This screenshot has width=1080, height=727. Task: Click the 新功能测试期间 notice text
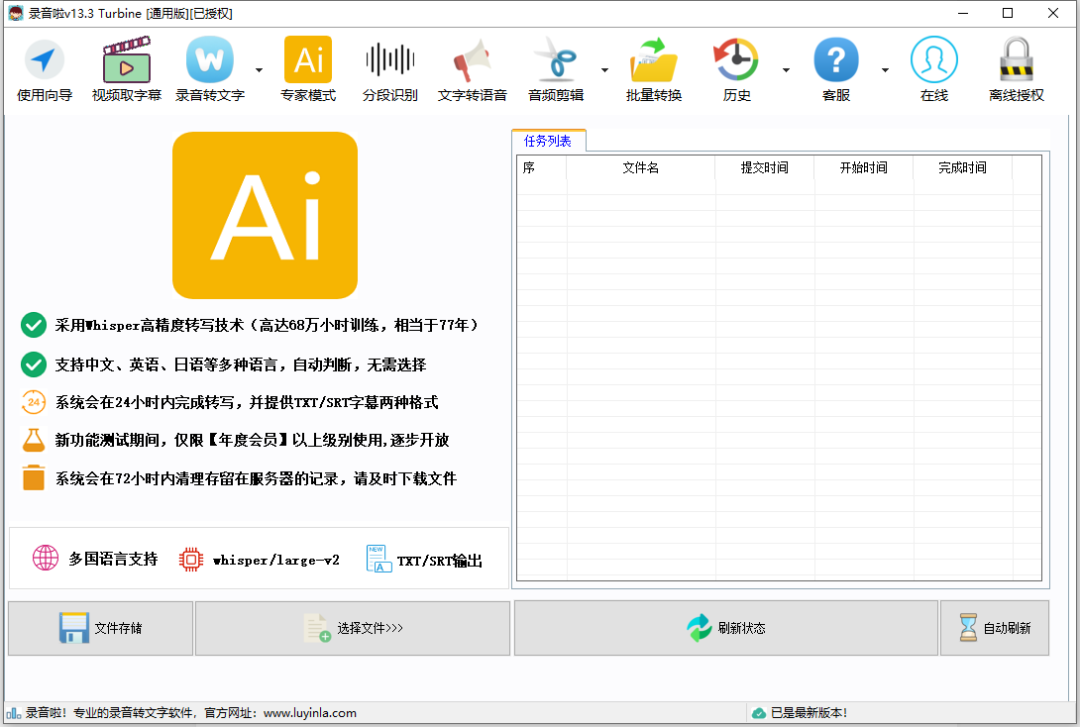pos(252,440)
